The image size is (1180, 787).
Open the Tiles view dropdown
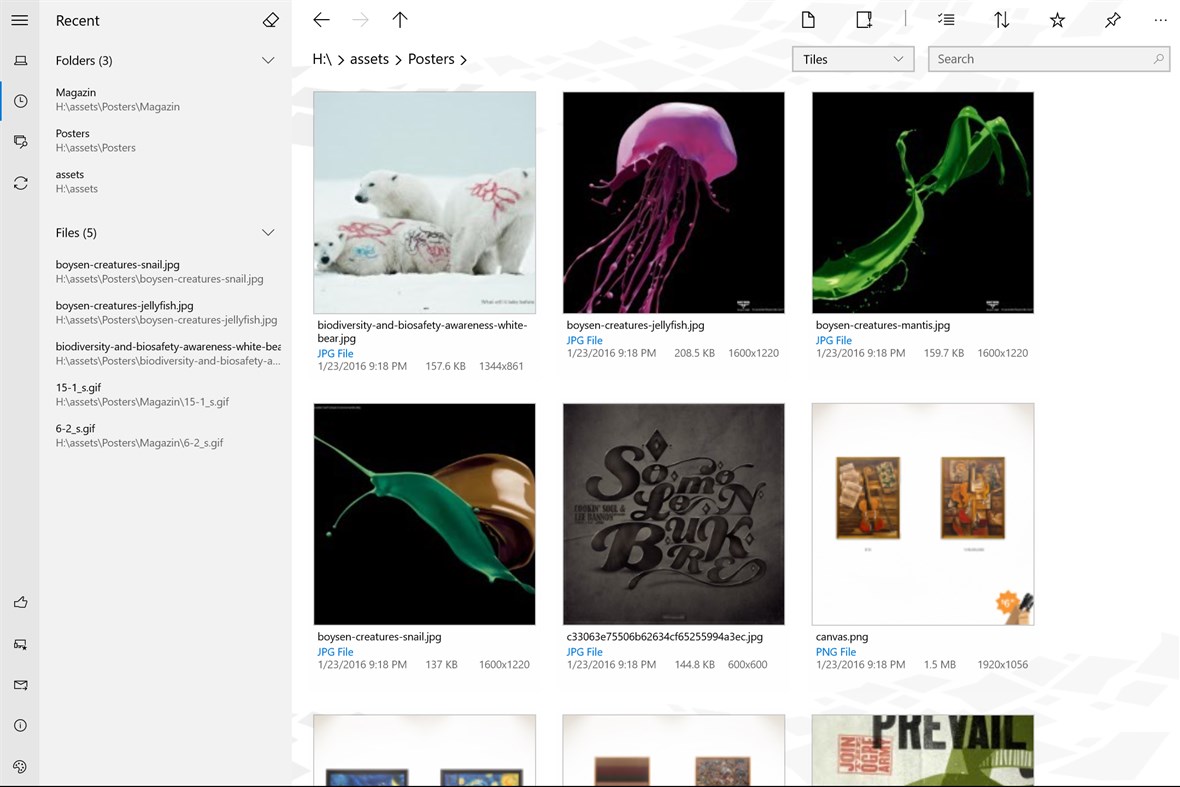click(852, 58)
